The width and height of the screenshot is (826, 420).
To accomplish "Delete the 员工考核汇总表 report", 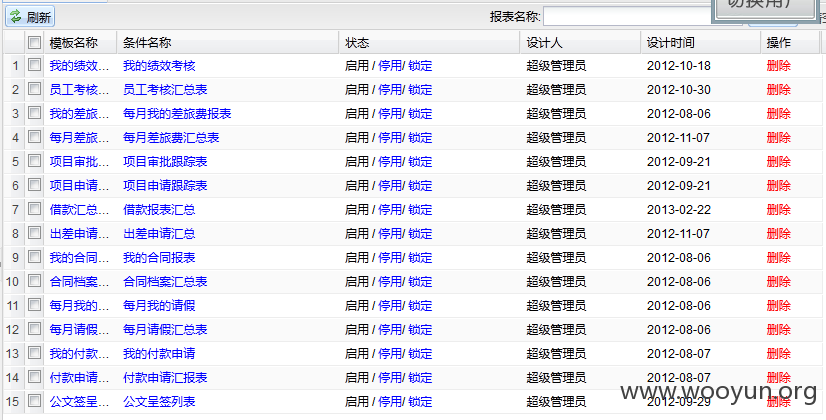I will 779,90.
